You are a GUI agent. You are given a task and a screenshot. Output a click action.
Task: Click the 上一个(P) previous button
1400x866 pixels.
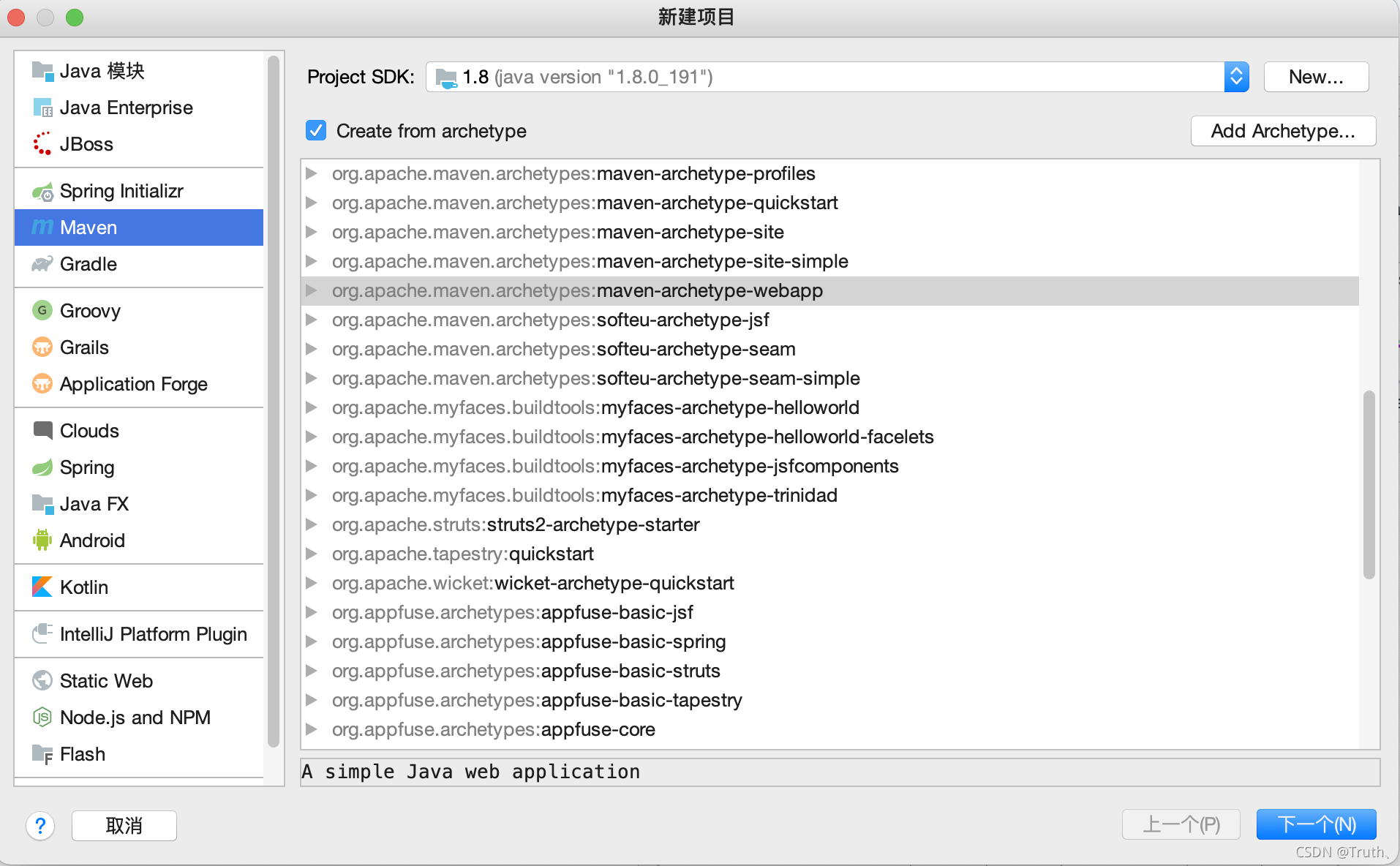(1181, 824)
